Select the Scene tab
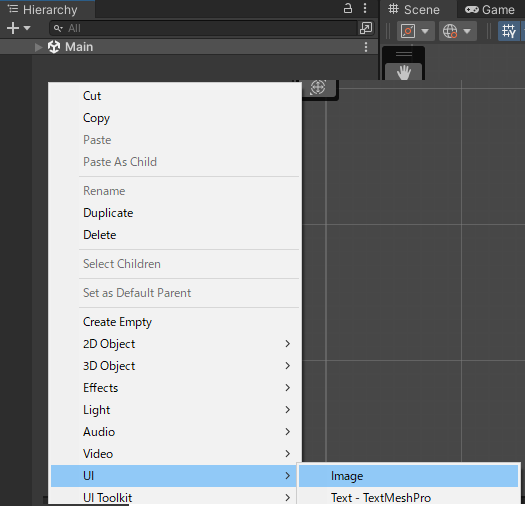This screenshot has height=506, width=525. click(x=414, y=10)
